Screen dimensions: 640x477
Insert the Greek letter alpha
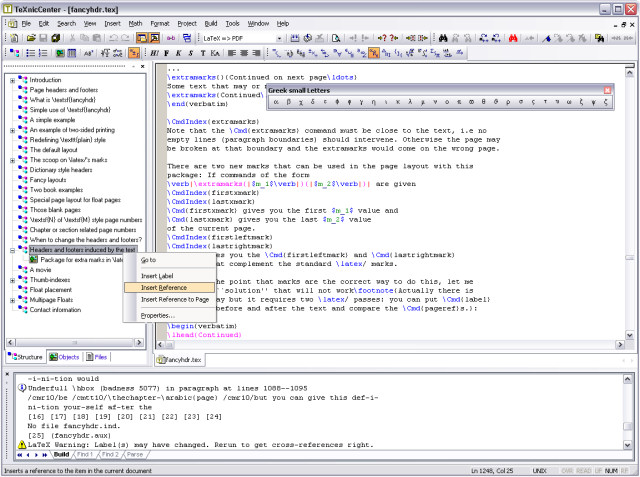pos(276,102)
